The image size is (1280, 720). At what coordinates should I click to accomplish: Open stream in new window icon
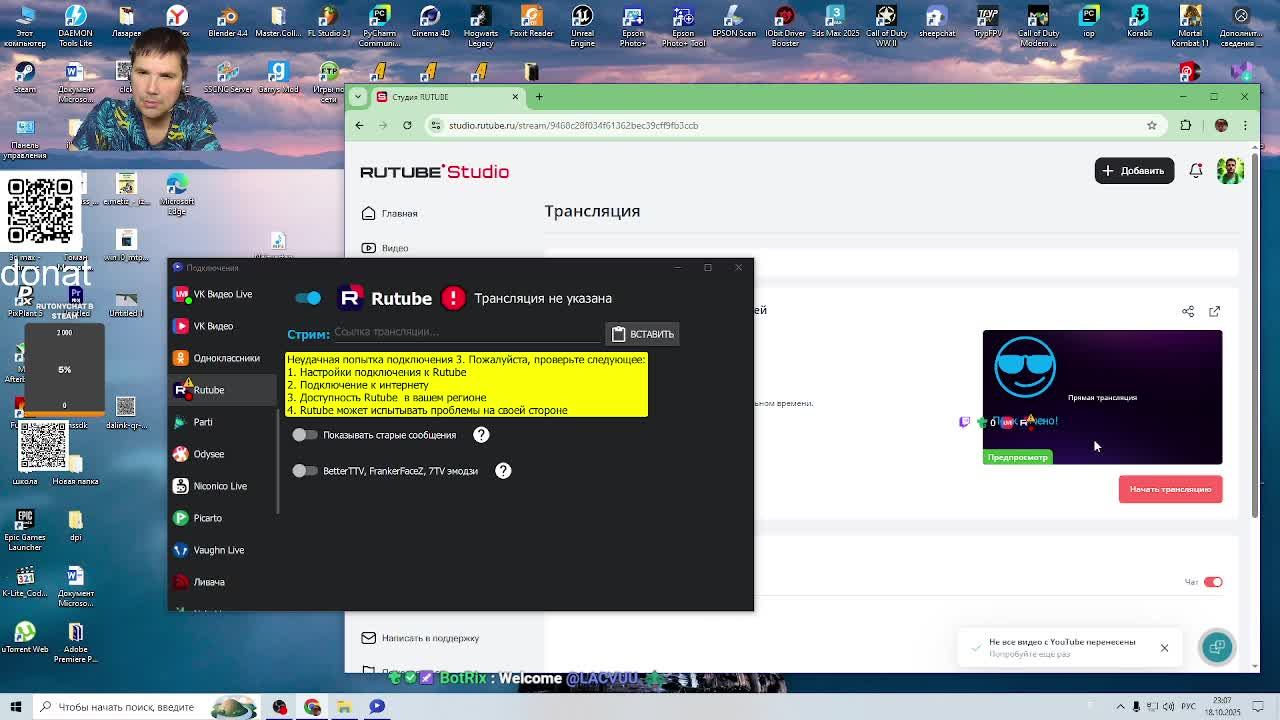[1215, 312]
